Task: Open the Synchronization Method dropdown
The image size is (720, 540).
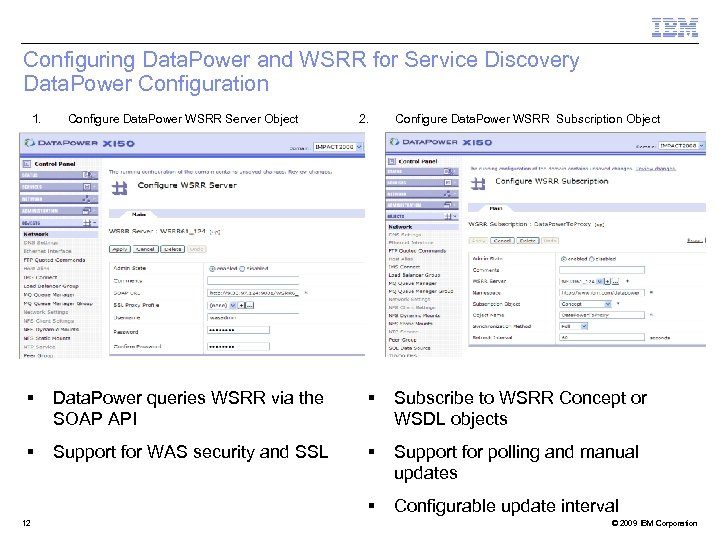Action: point(574,326)
